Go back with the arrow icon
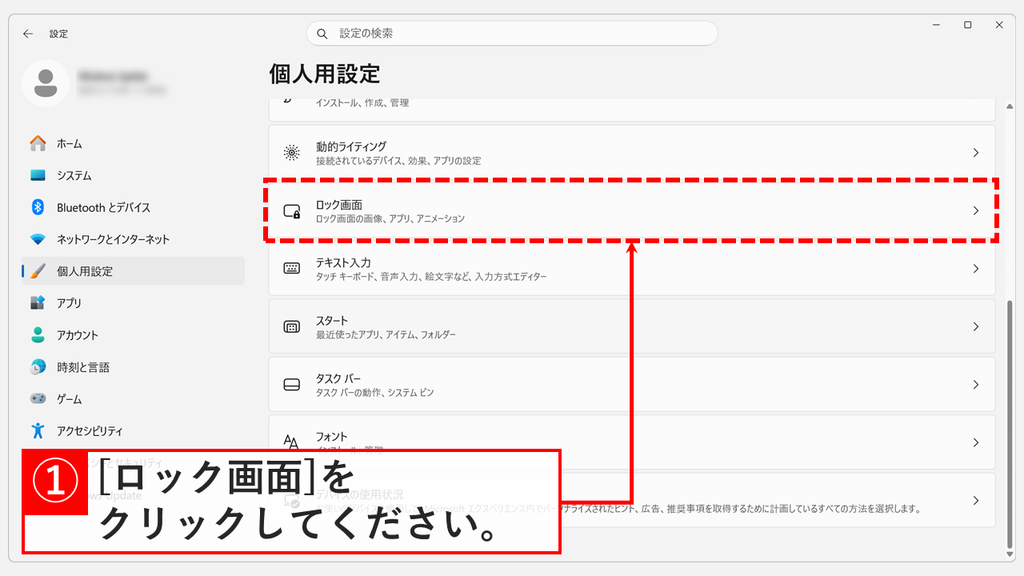Screen dimensions: 1024x576 click(x=27, y=33)
